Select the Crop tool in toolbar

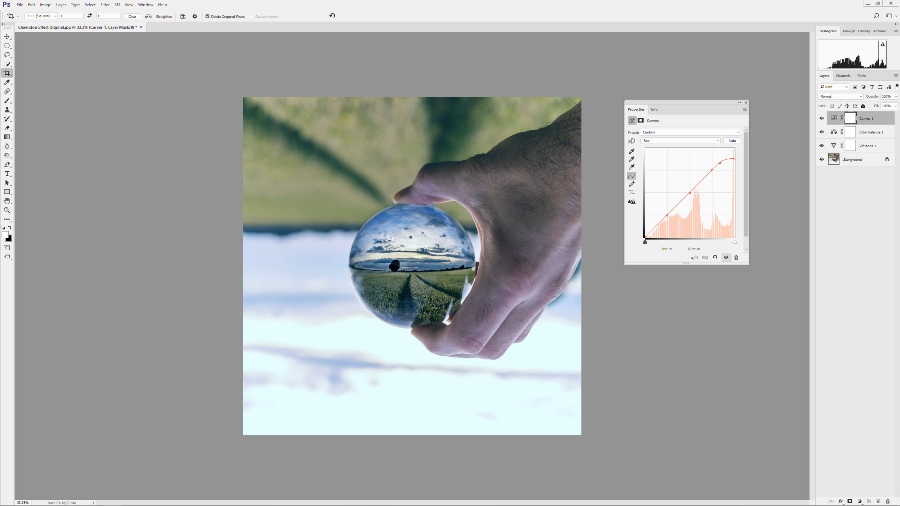coord(7,73)
